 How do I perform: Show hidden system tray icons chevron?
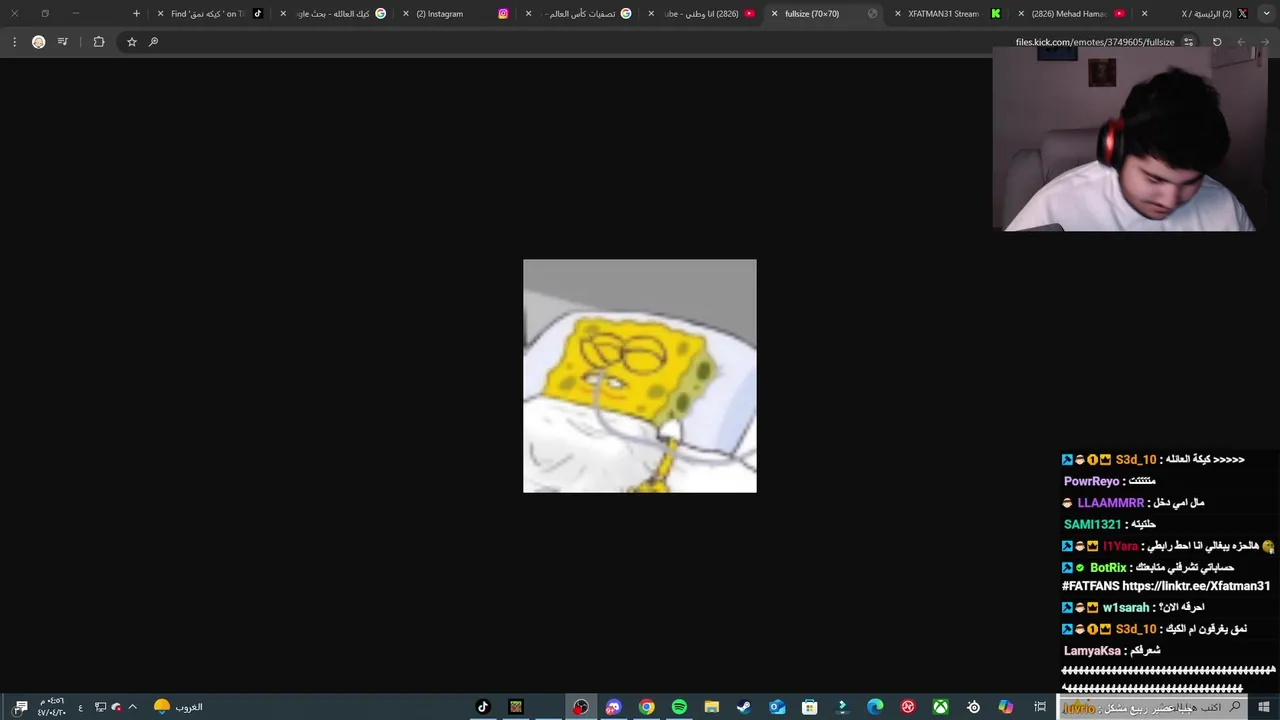(132, 707)
